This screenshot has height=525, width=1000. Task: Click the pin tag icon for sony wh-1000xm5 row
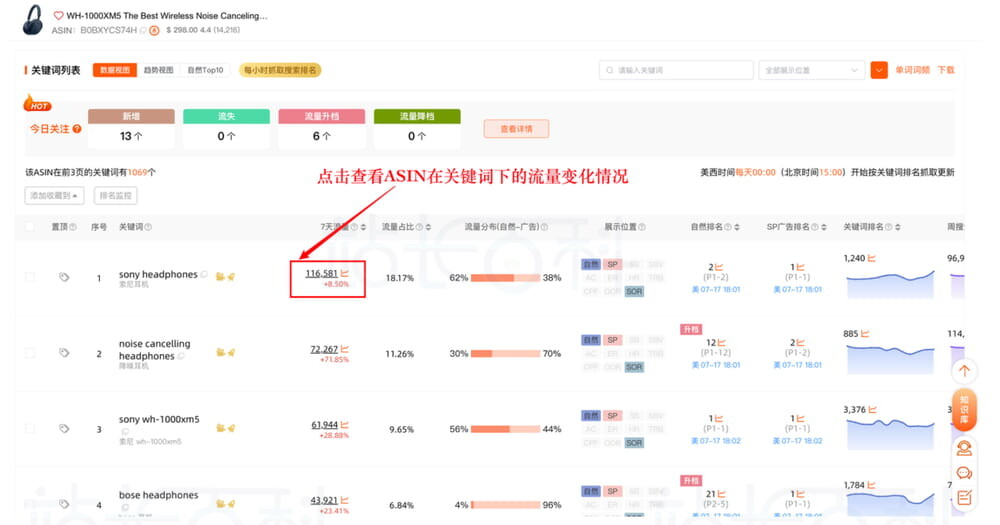[64, 428]
